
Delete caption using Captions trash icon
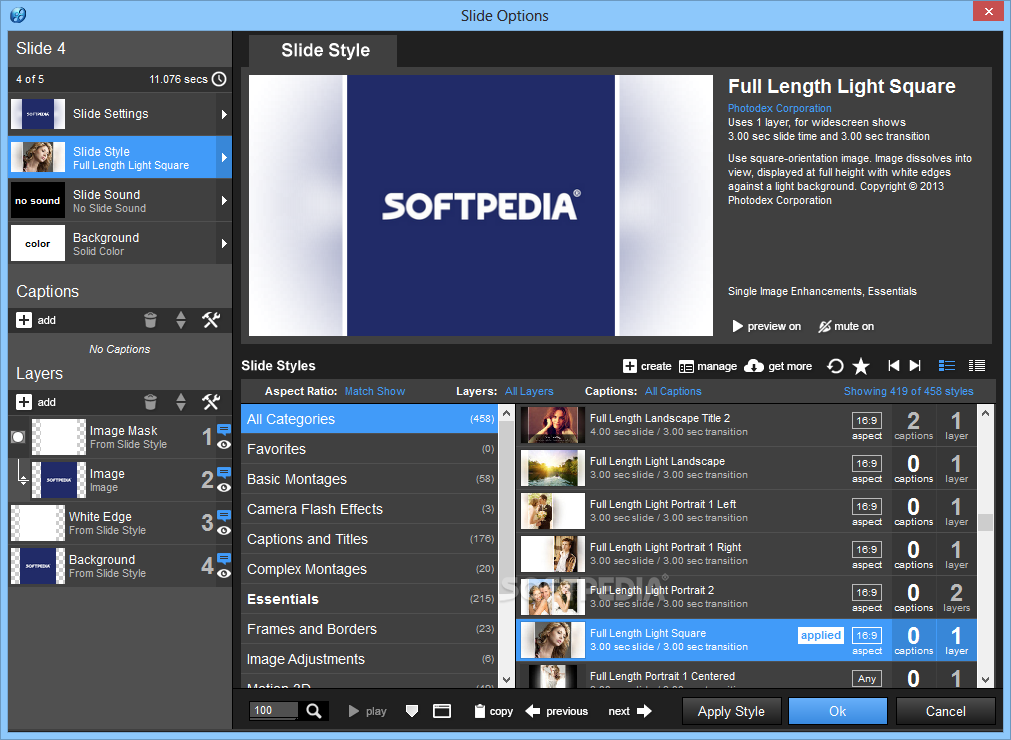150,320
